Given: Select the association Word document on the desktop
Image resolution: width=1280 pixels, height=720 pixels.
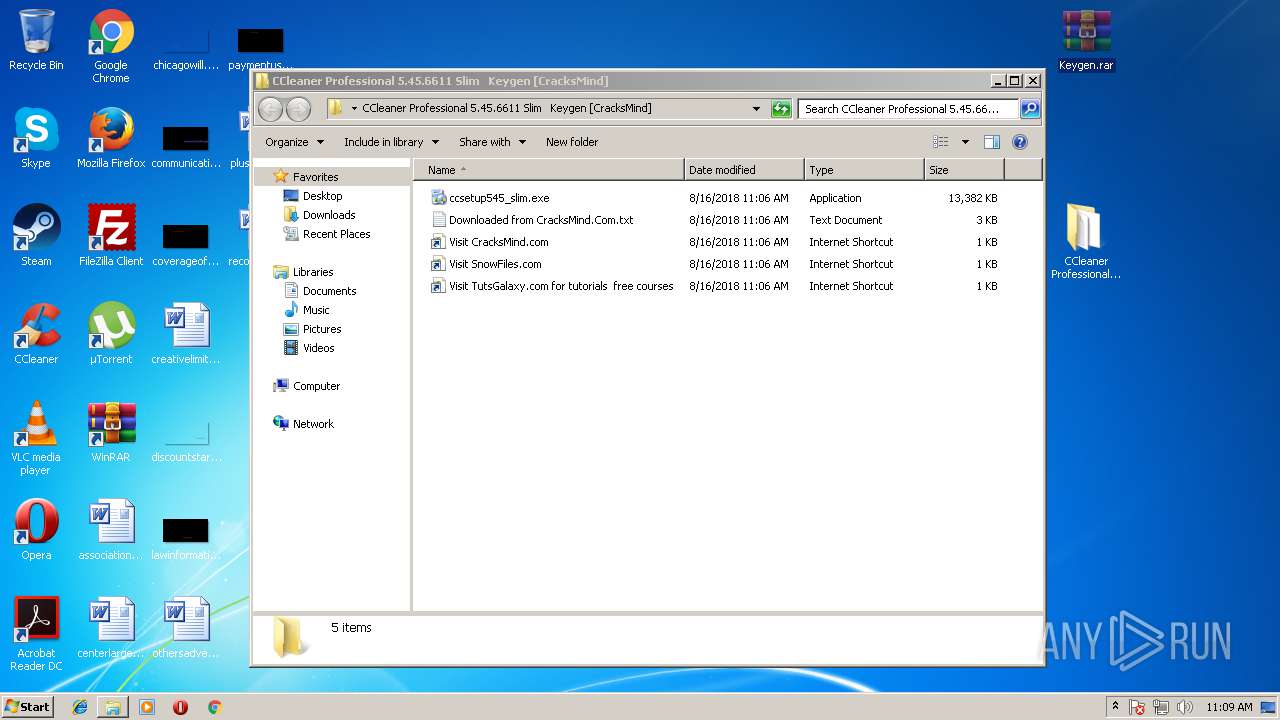Looking at the screenshot, I should pos(111,531).
